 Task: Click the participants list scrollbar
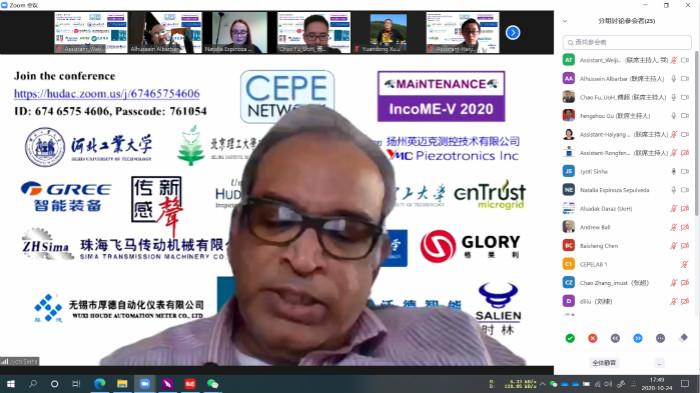tap(696, 134)
